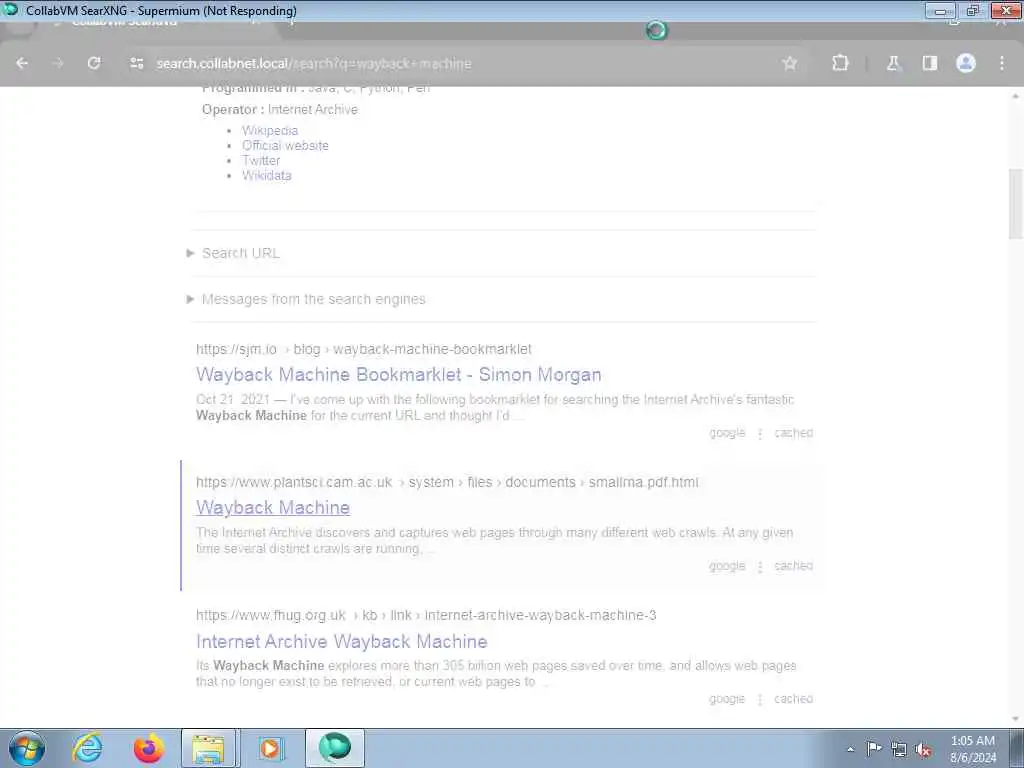Click the Operator : Internet Archive text
The image size is (1024, 768).
(x=280, y=110)
